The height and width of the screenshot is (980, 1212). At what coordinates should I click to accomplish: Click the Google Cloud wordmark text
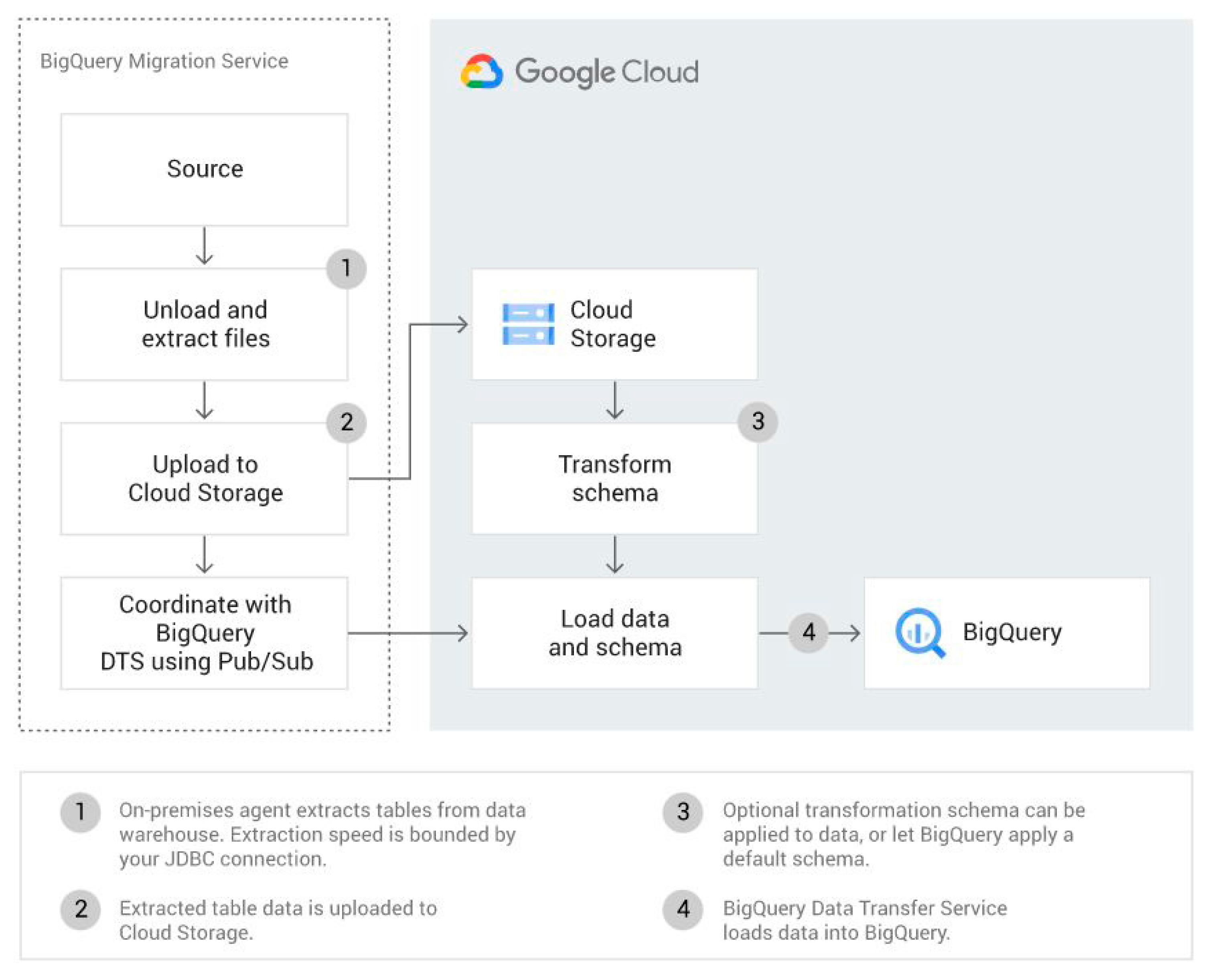click(606, 72)
